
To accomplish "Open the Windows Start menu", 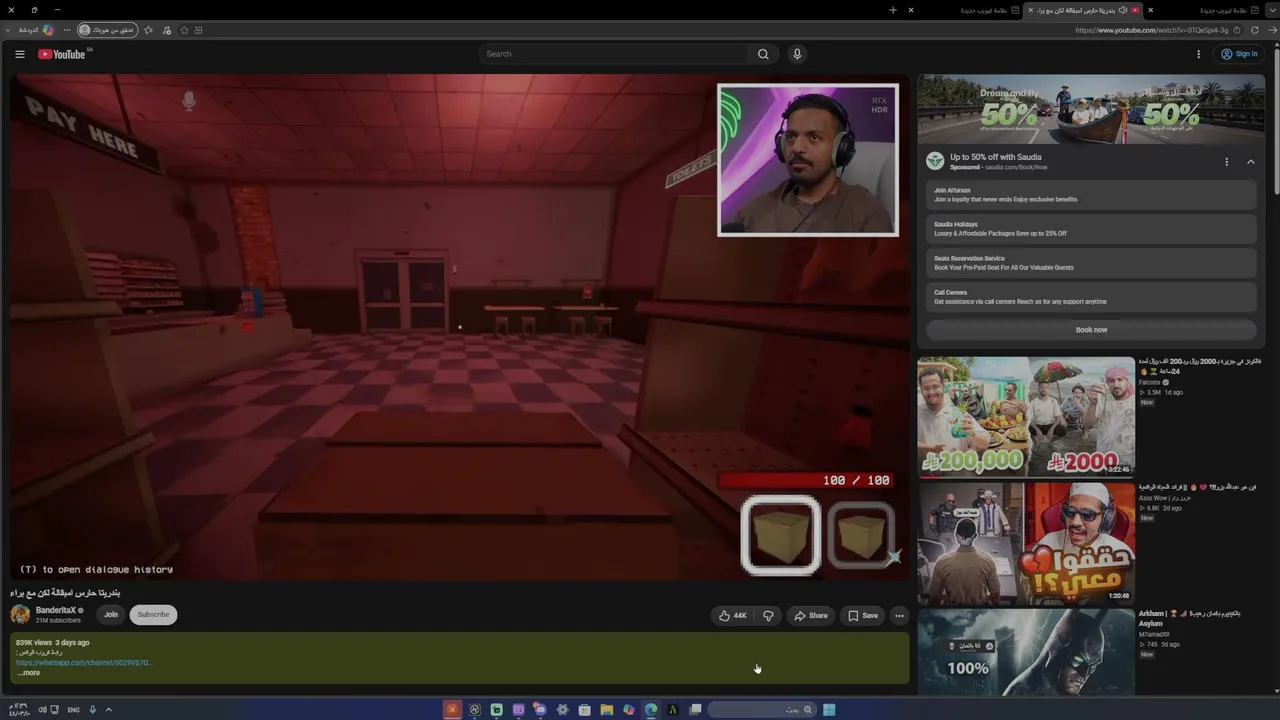I will click(x=829, y=710).
